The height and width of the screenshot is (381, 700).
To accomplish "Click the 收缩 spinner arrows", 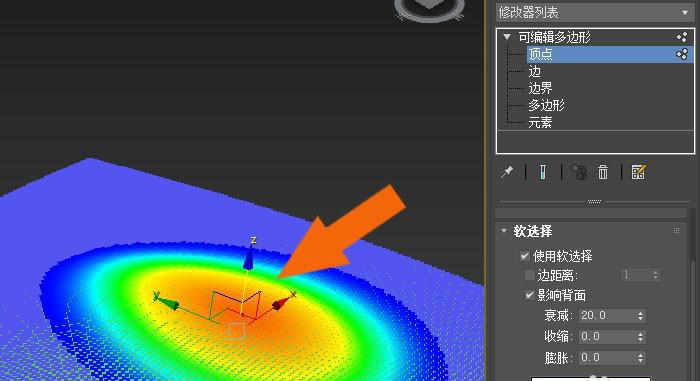I will click(x=641, y=336).
